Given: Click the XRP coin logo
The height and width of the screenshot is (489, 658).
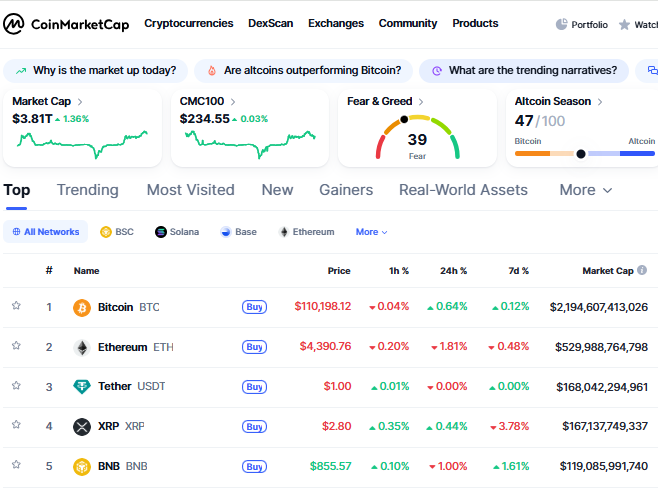Looking at the screenshot, I should (x=82, y=426).
